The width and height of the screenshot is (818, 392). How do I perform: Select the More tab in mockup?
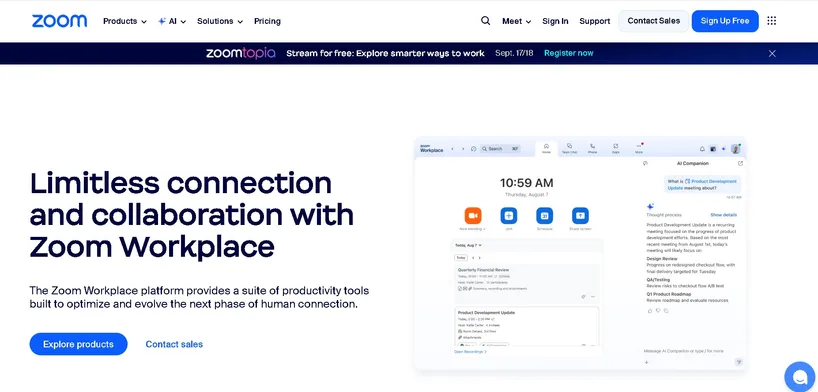click(639, 149)
